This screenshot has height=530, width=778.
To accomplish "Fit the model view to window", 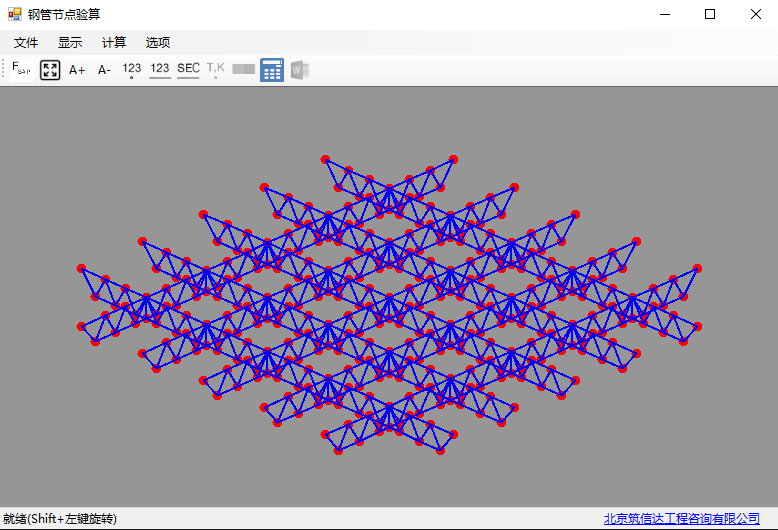I will click(x=50, y=70).
